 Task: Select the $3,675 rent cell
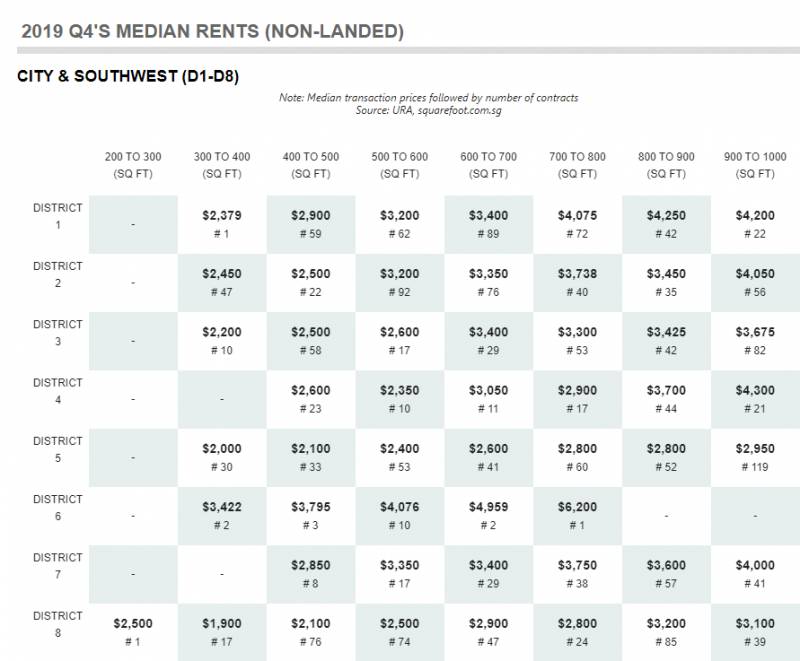[x=755, y=340]
